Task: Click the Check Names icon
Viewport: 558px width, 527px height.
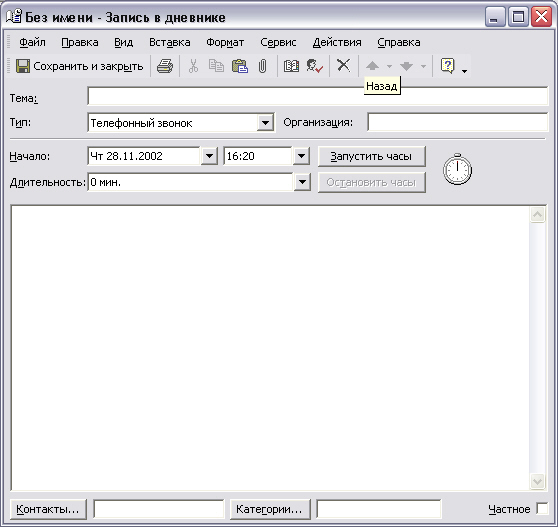Action: [x=314, y=66]
